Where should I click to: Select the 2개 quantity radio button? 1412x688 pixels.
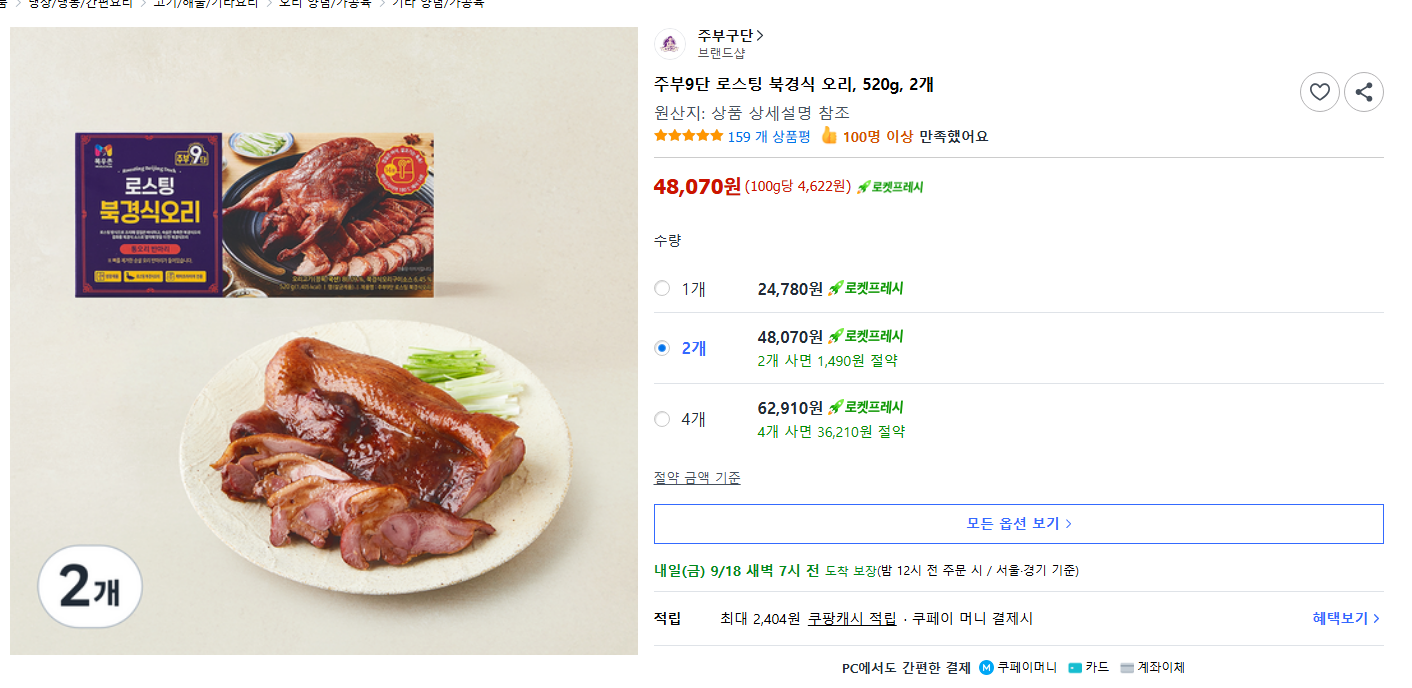pyautogui.click(x=662, y=348)
